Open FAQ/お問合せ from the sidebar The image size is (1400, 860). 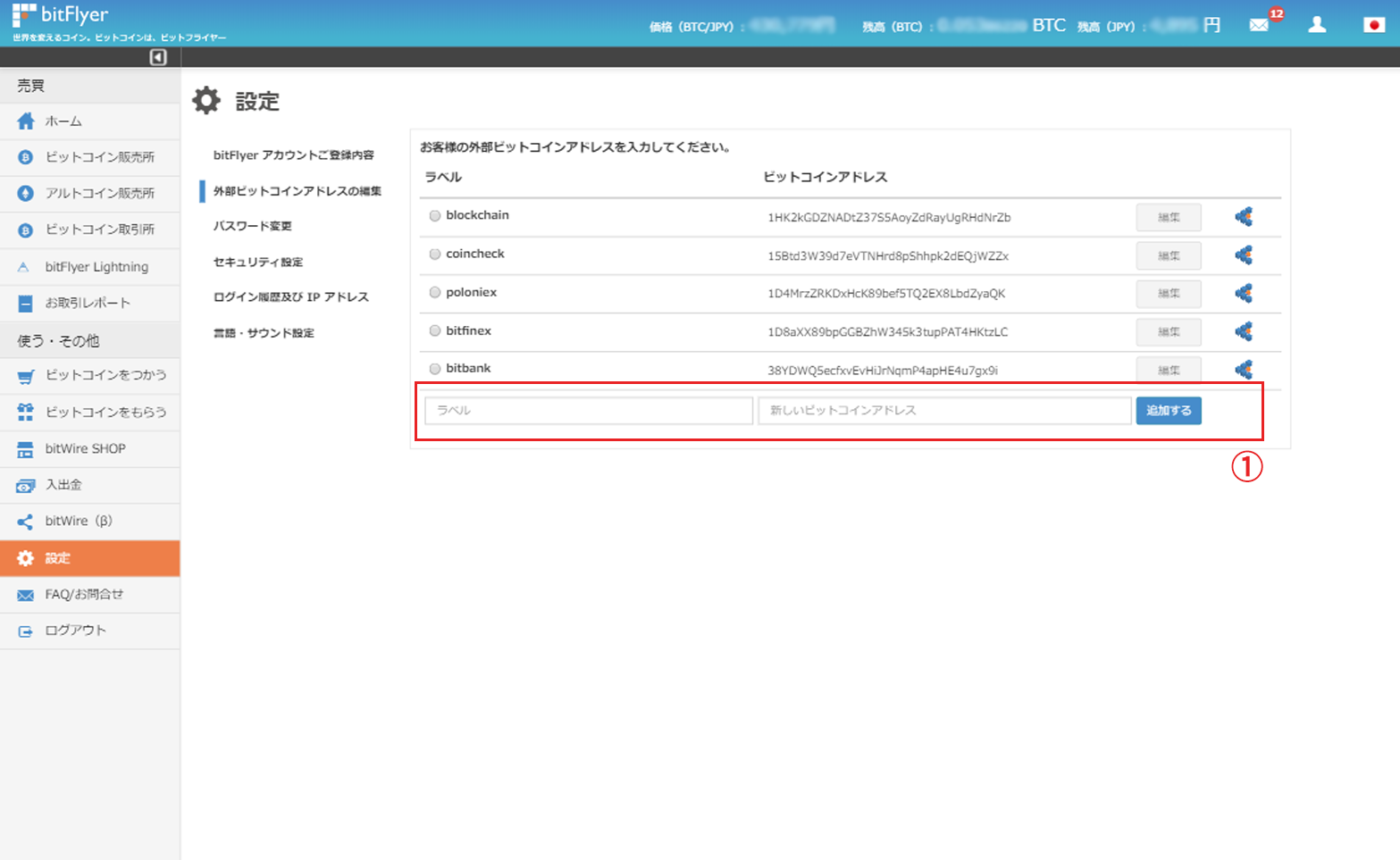(x=89, y=595)
